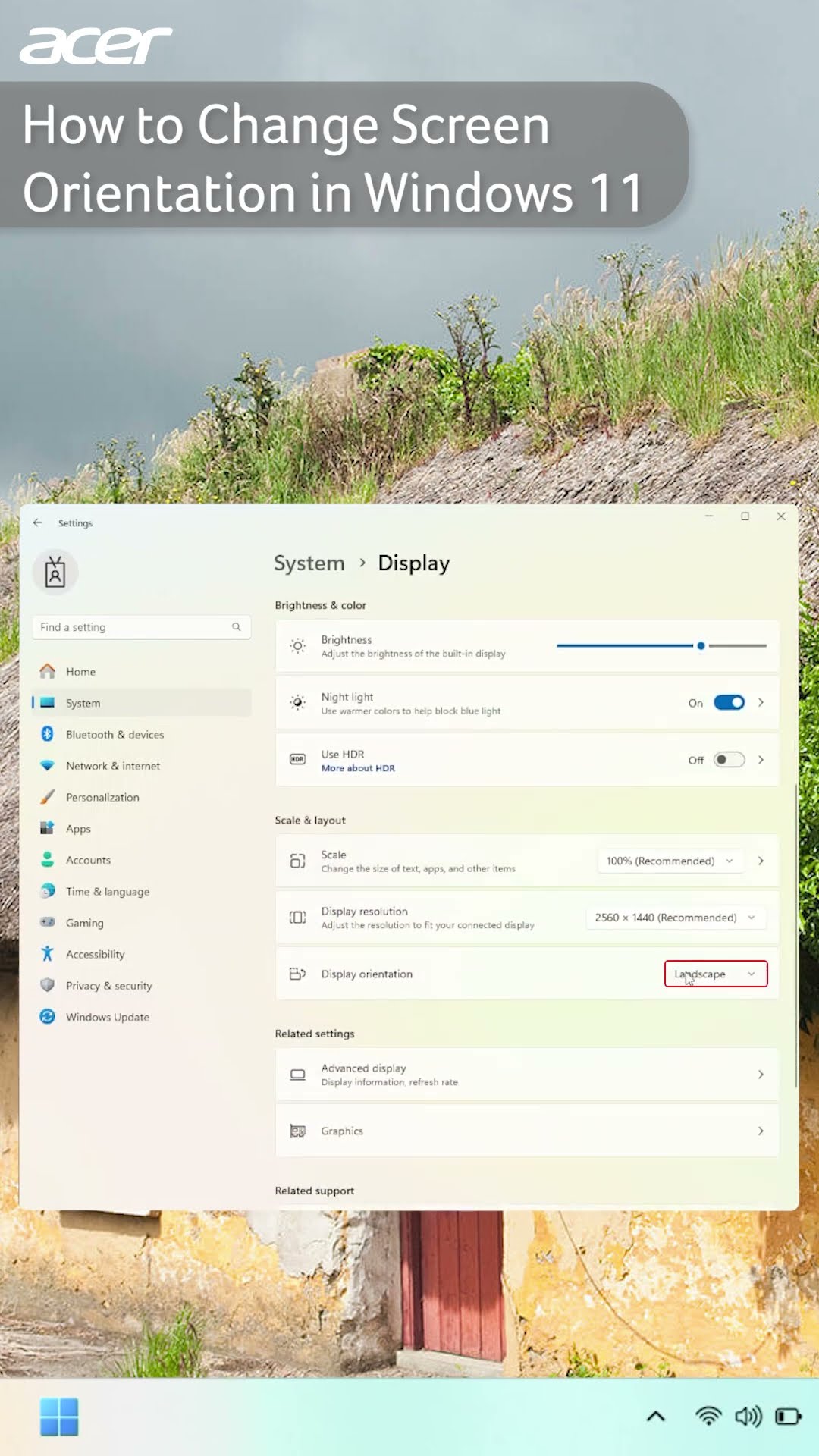Click the taskbar volume speaker icon
The image size is (819, 1456).
point(748,1416)
